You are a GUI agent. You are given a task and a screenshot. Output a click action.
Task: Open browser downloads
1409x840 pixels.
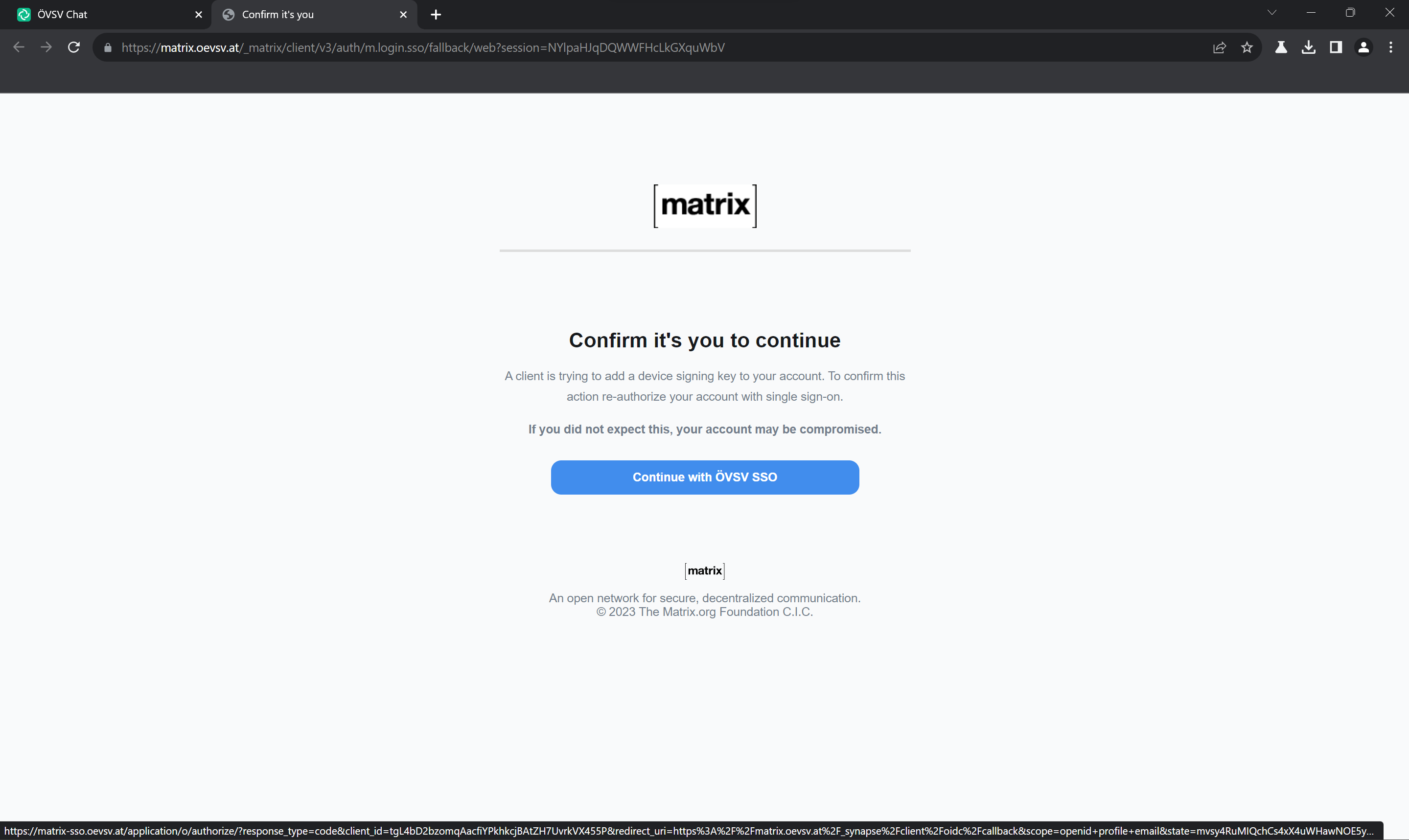[1308, 47]
